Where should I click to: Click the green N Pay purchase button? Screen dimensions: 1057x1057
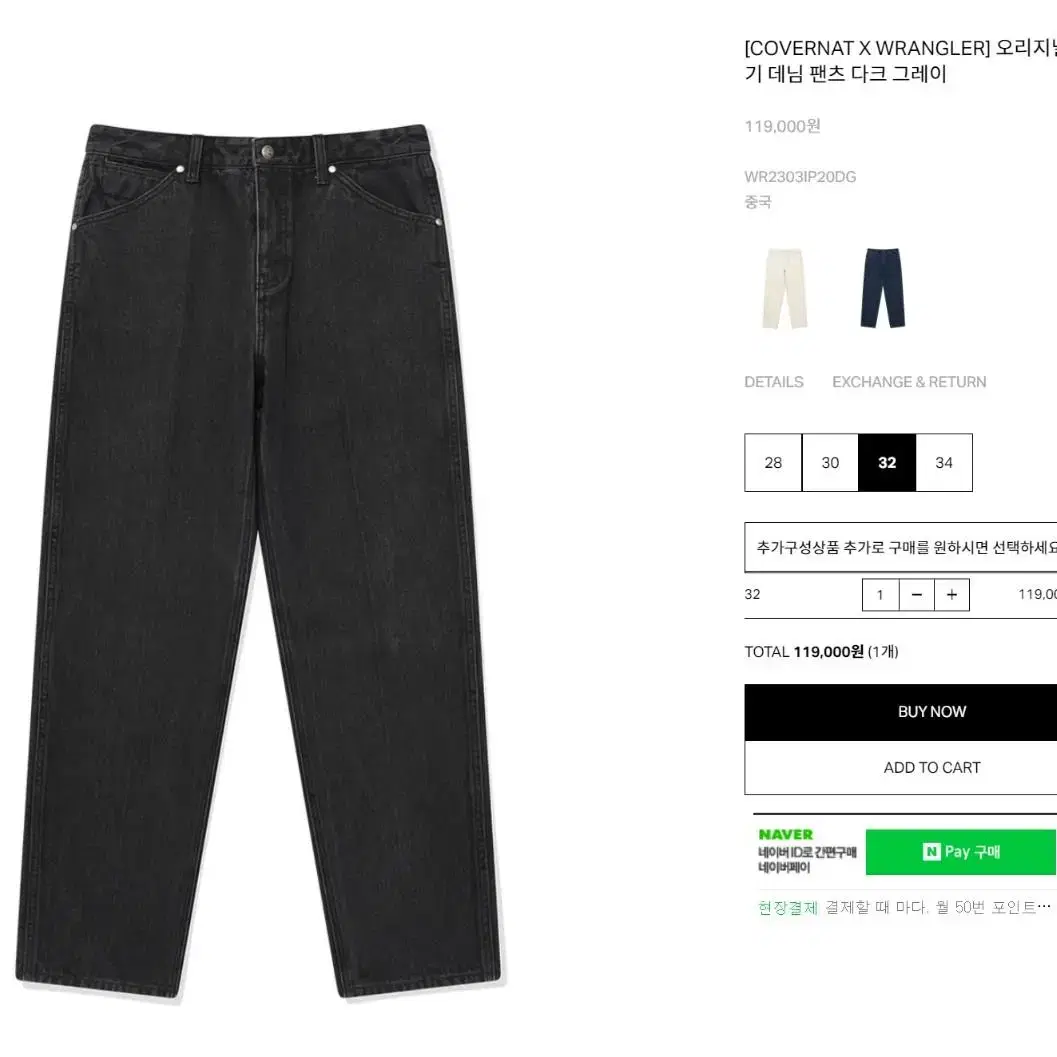(x=961, y=852)
